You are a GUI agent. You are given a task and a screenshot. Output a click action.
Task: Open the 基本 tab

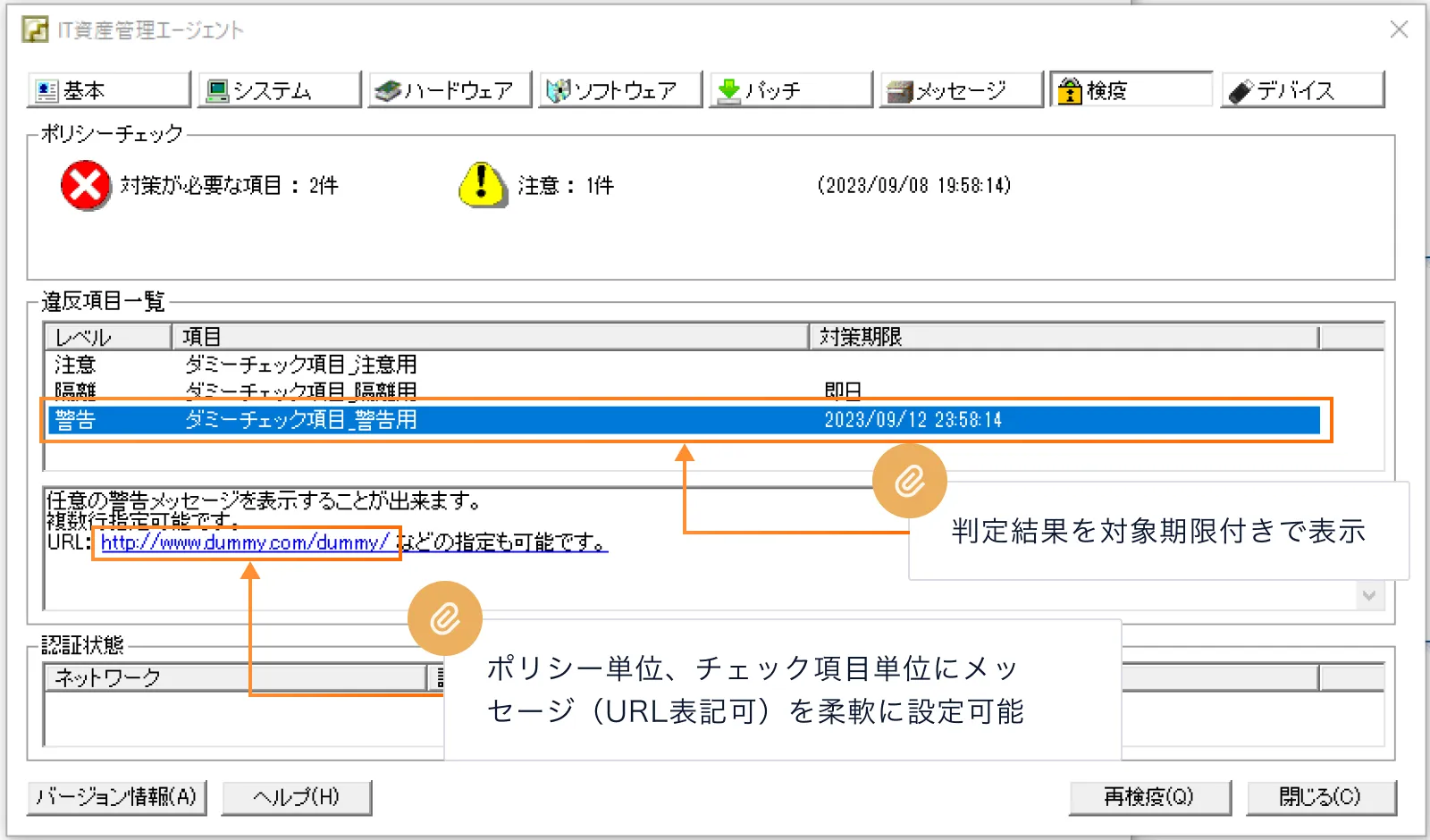click(109, 90)
